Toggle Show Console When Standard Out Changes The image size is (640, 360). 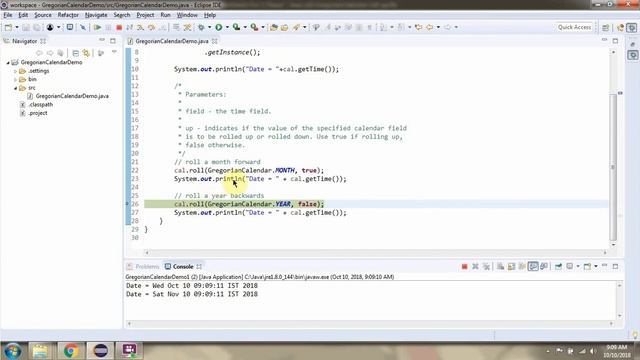tap(533, 267)
